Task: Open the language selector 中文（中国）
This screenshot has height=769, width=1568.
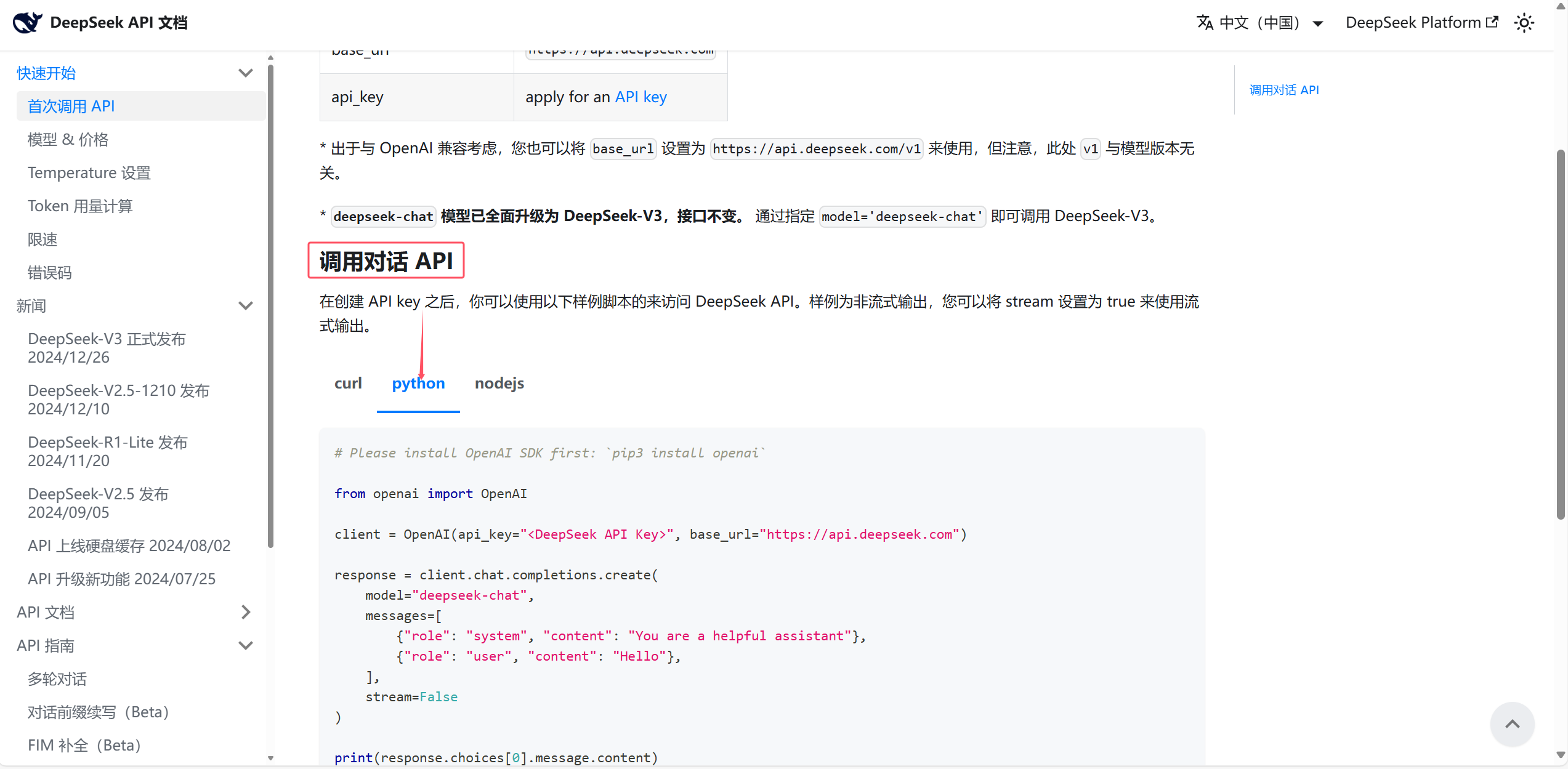Action: (x=1259, y=23)
